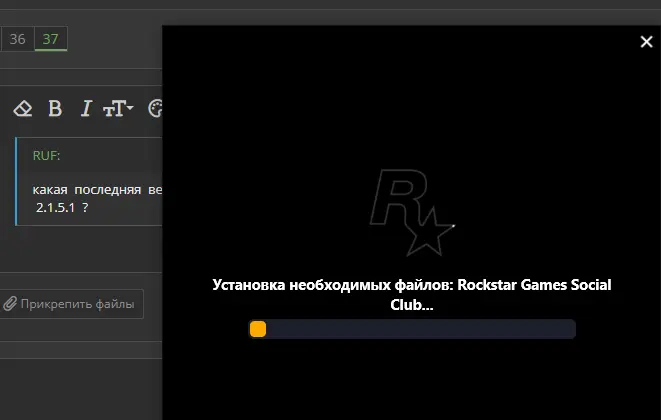661x420 pixels.
Task: Click the paperclip attachment icon
Action: (10, 304)
